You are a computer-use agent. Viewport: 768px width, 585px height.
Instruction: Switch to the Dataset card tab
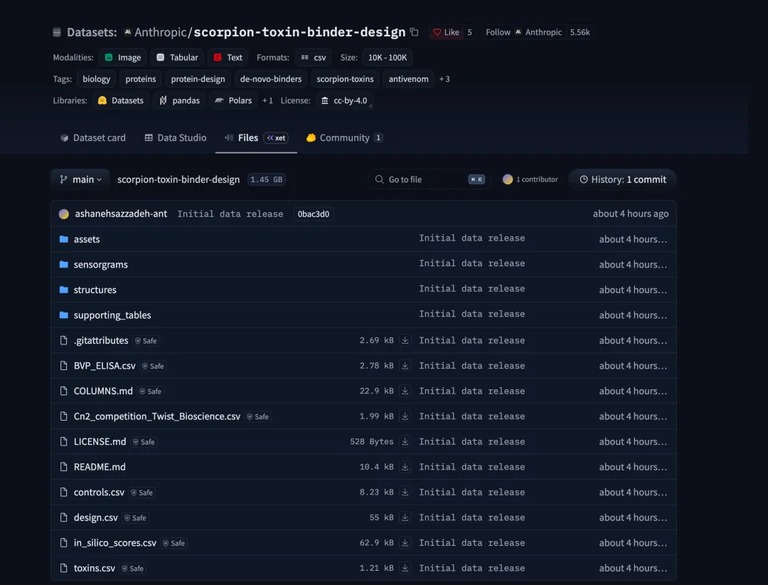click(93, 138)
